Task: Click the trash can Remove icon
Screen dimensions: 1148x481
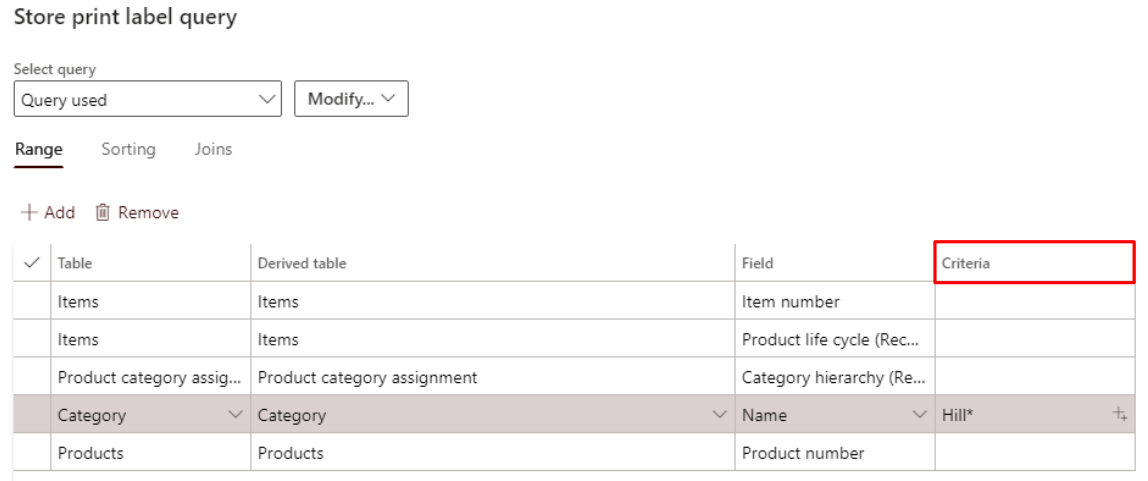Action: click(x=102, y=213)
